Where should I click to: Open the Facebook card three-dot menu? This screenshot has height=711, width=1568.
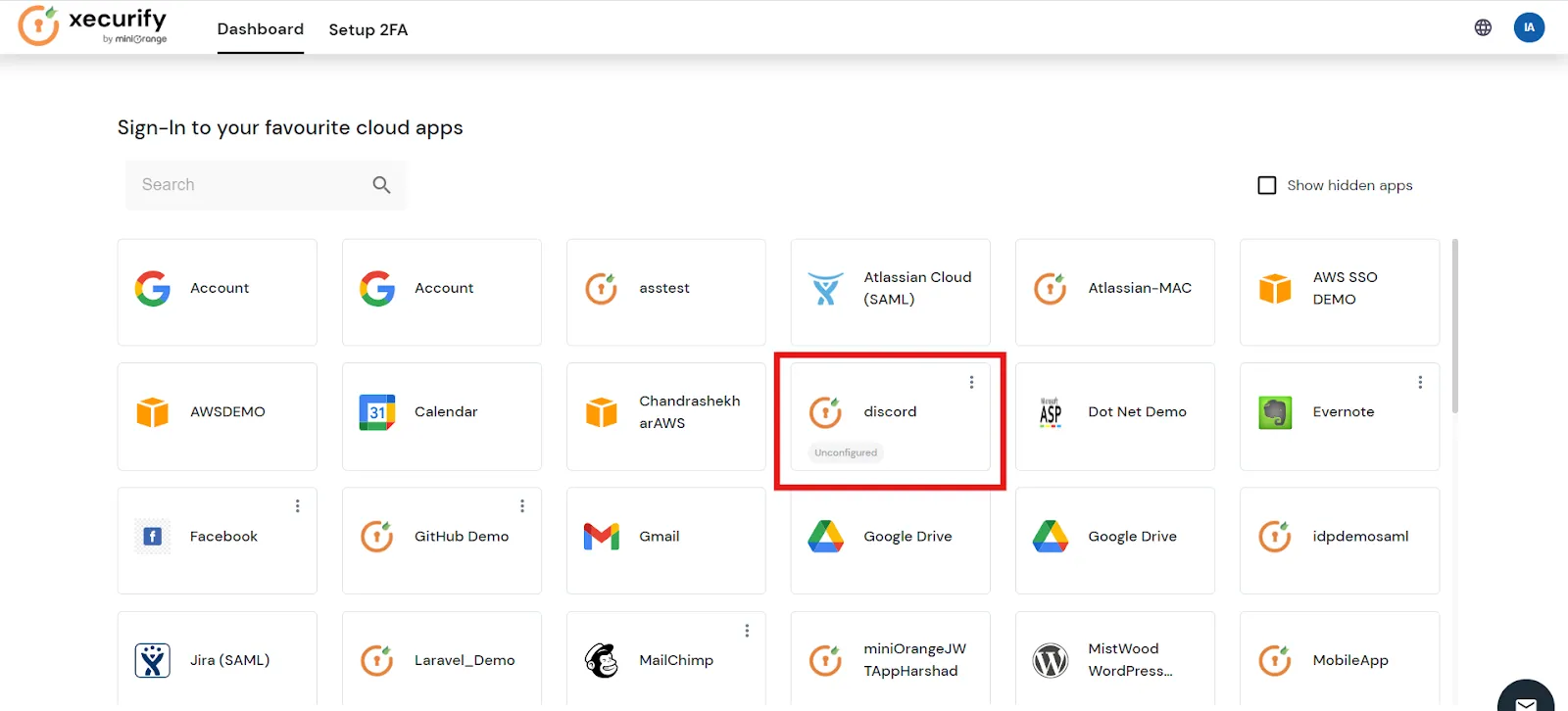(x=298, y=506)
